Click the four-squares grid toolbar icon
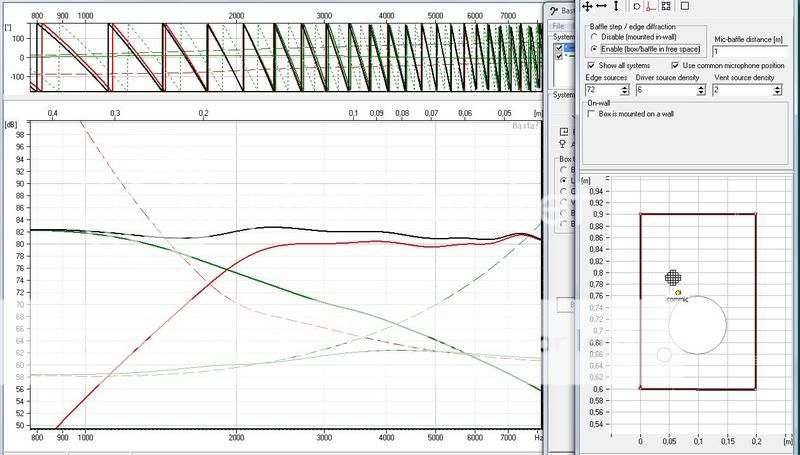Screen dimensions: 800x455 pos(665,6)
